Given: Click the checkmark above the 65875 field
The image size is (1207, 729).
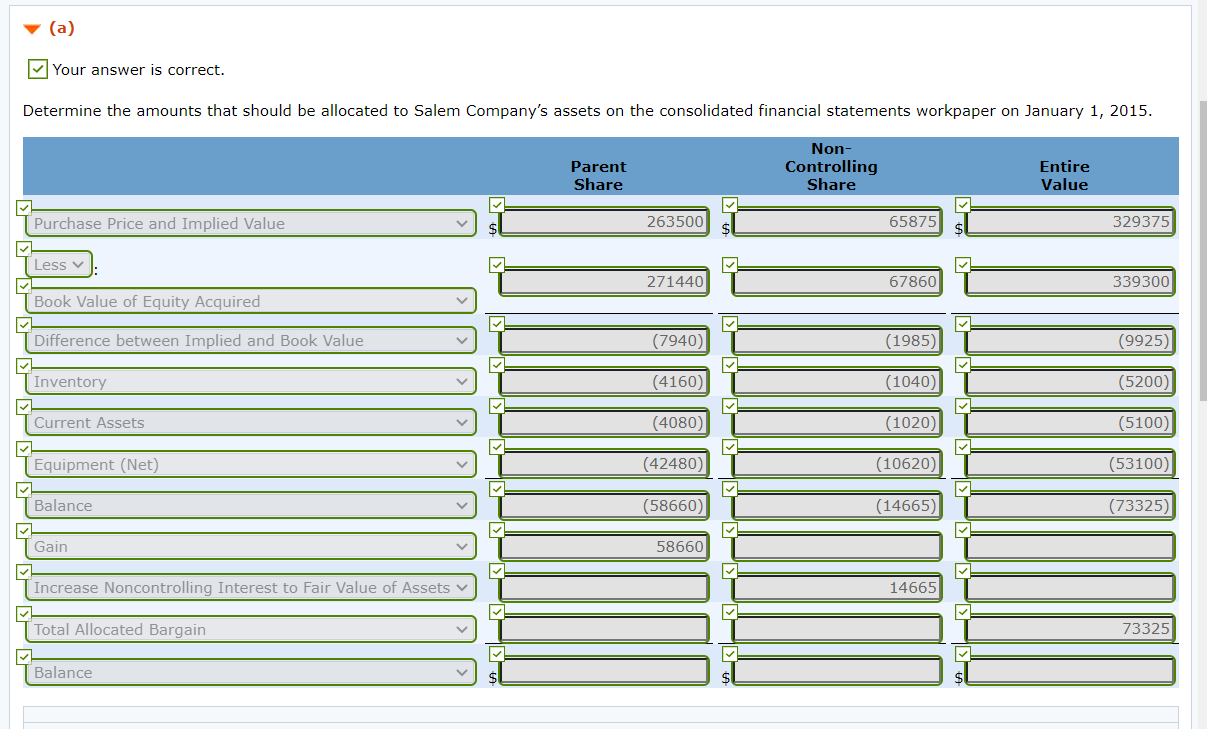Looking at the screenshot, I should pos(729,204).
